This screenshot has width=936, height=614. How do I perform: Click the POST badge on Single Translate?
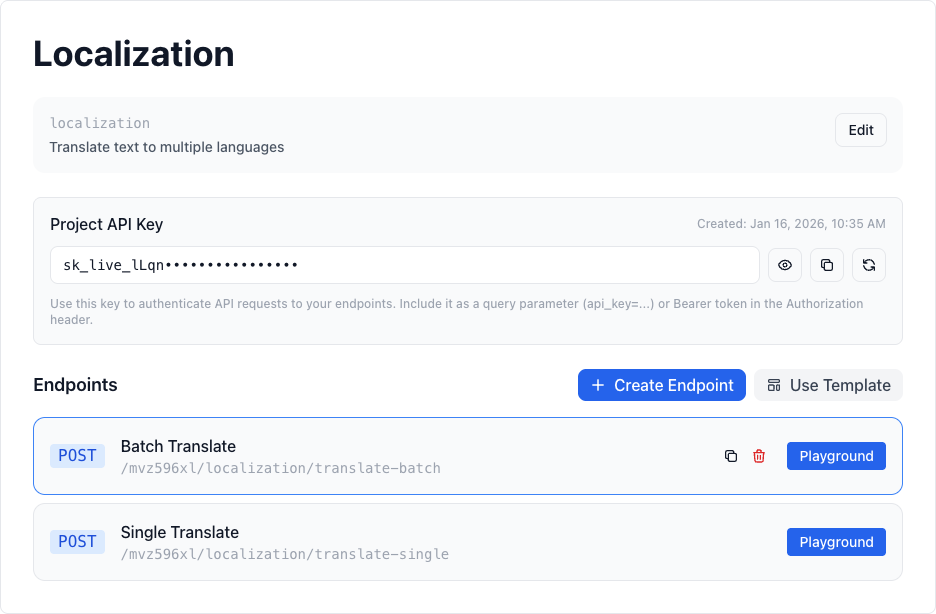(x=77, y=542)
